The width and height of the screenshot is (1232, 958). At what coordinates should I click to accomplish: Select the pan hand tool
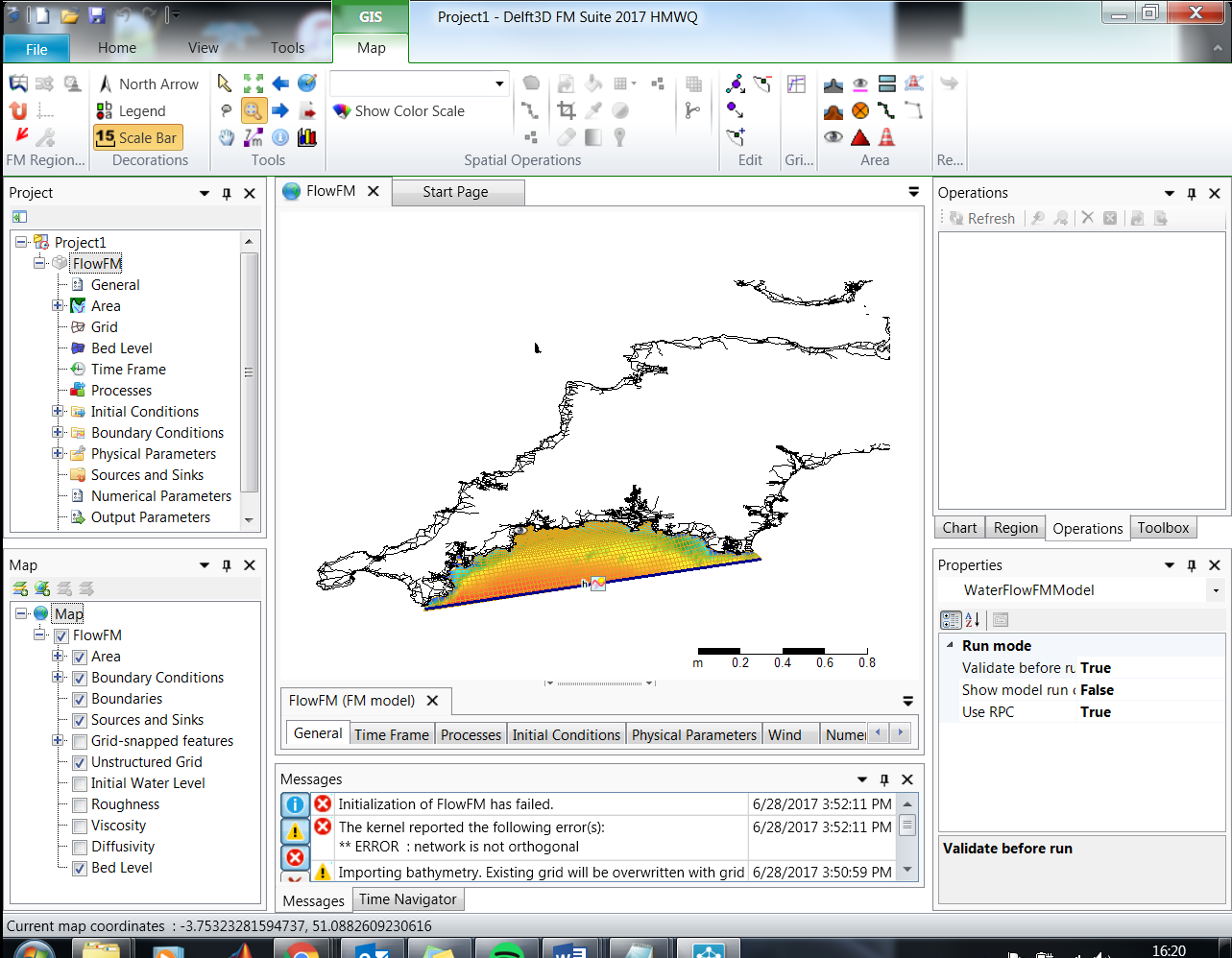click(226, 137)
